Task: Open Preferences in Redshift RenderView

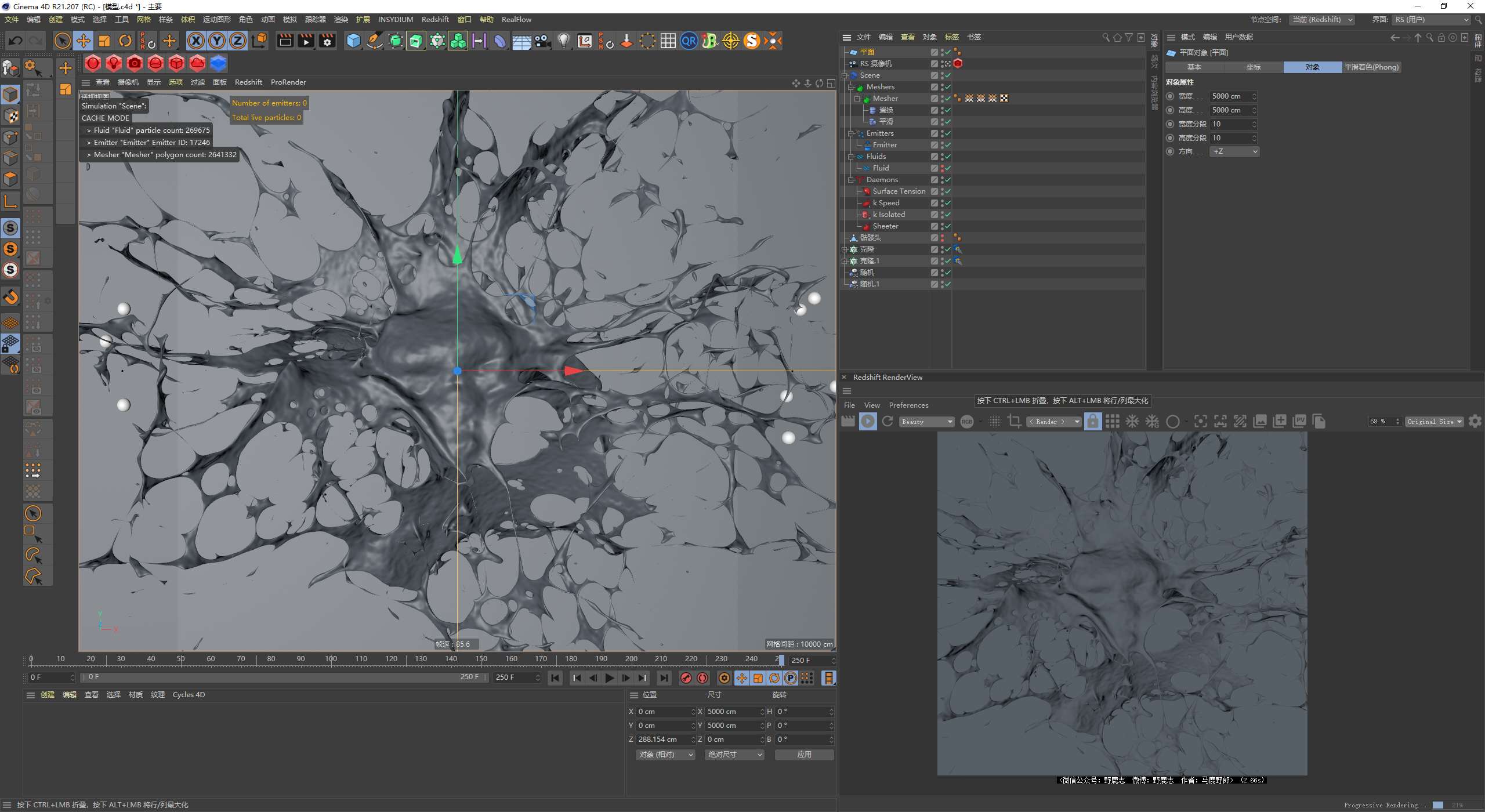Action: [908, 405]
